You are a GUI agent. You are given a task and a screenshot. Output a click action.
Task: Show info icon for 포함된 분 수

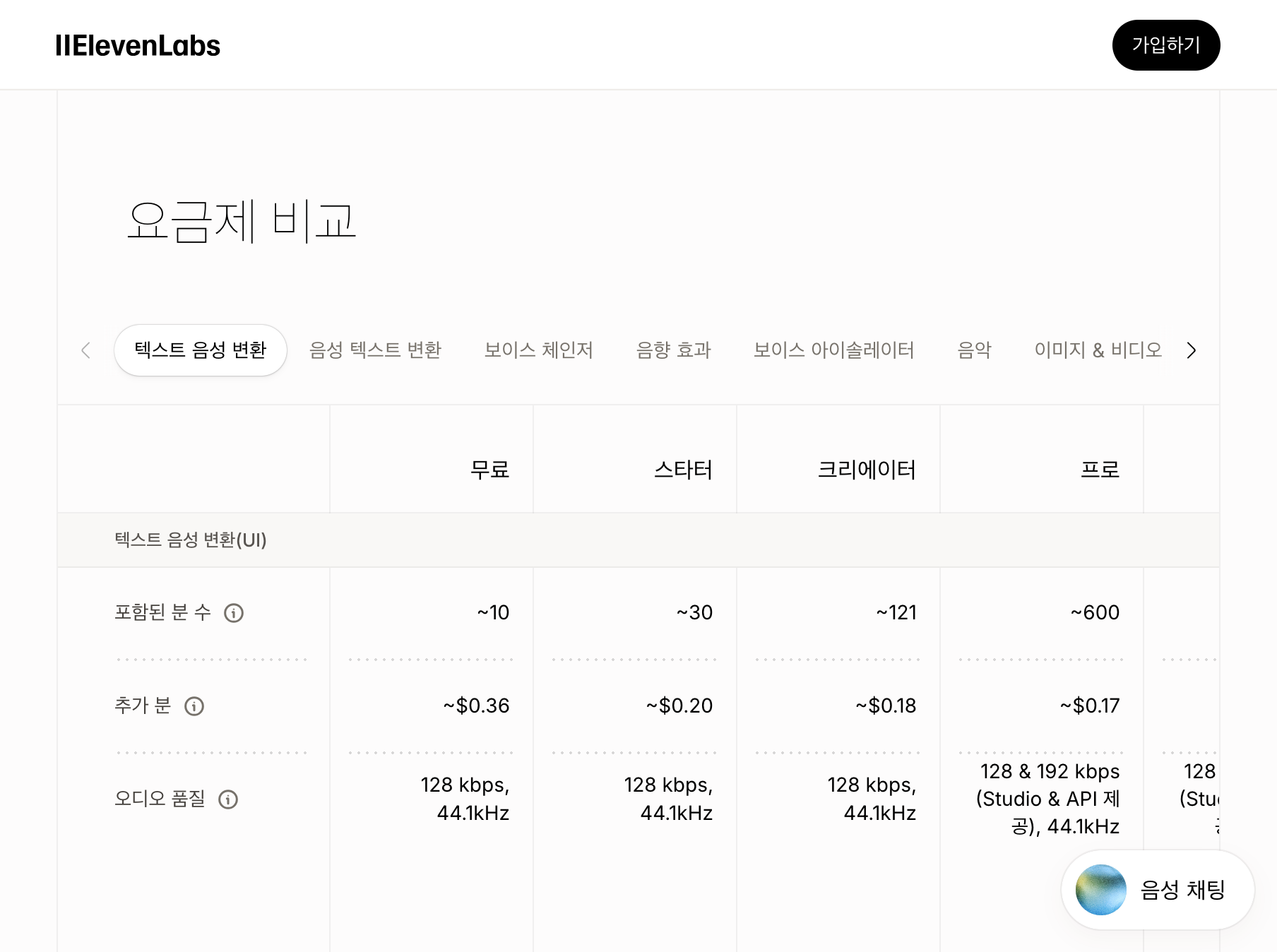(234, 613)
